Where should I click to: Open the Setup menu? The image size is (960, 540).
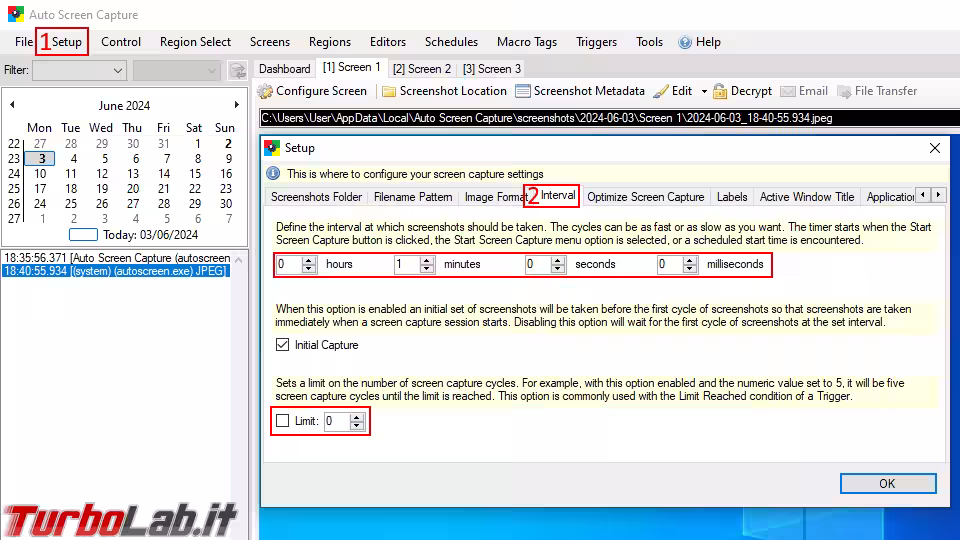click(x=66, y=42)
